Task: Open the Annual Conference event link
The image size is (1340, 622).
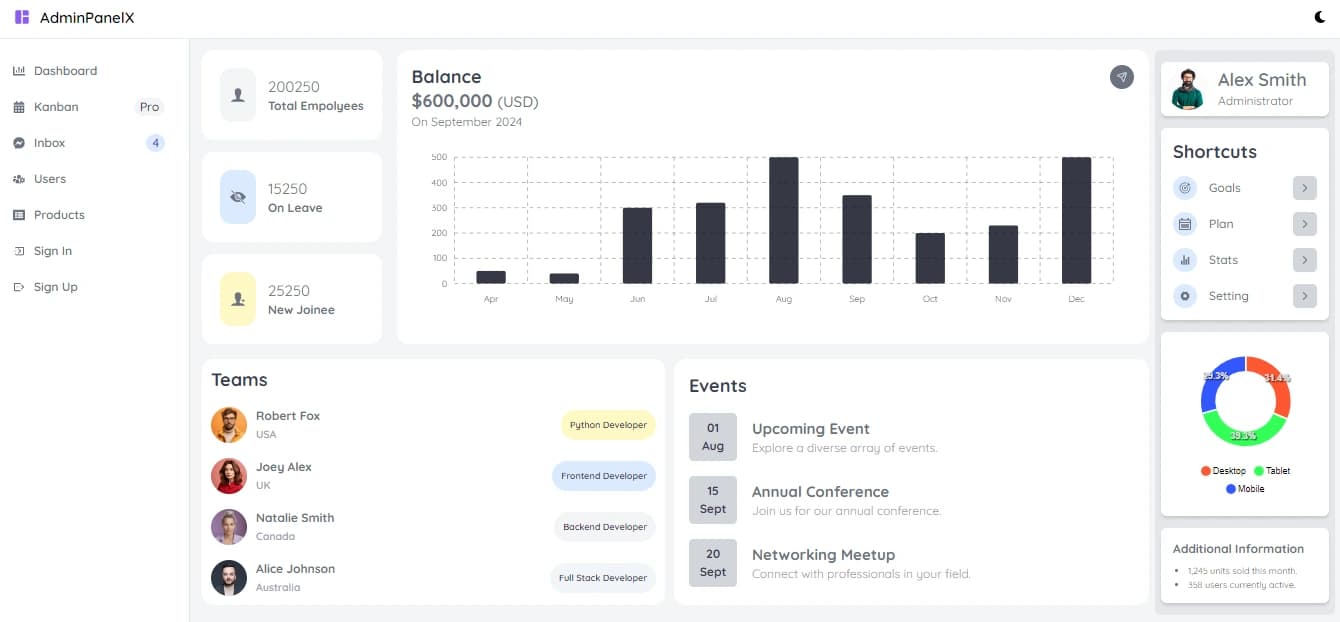Action: (x=820, y=492)
